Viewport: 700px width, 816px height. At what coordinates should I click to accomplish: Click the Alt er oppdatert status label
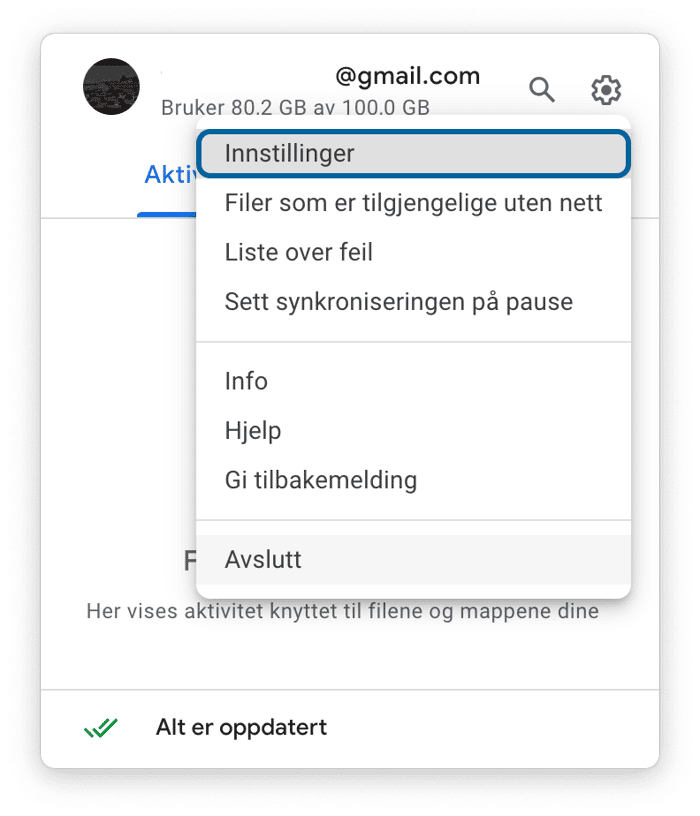(x=241, y=728)
